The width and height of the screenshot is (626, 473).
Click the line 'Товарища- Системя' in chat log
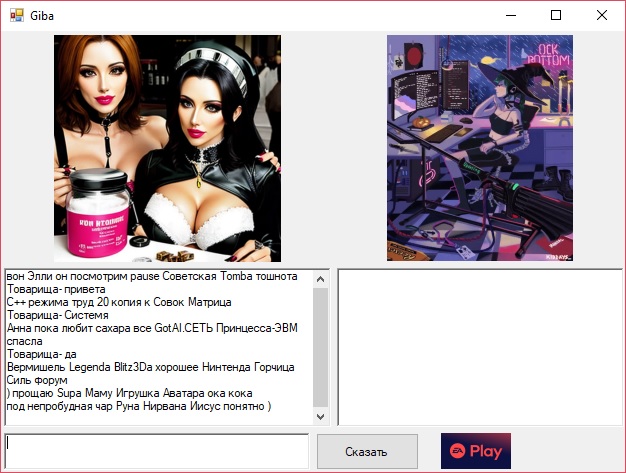[x=58, y=315]
